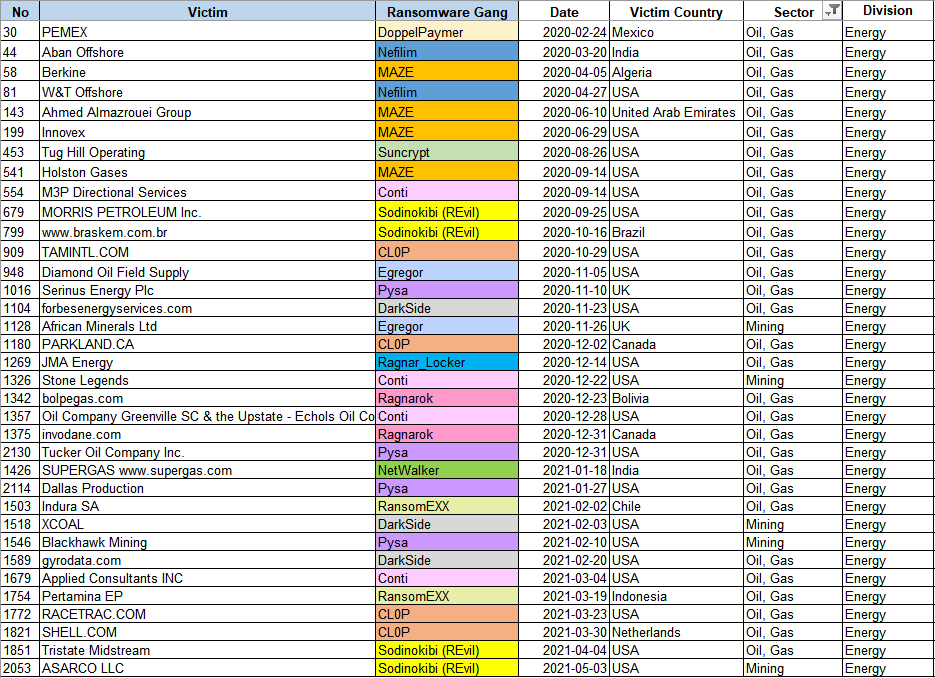
Task: Select the Ransomware Gang column header
Action: (x=447, y=11)
